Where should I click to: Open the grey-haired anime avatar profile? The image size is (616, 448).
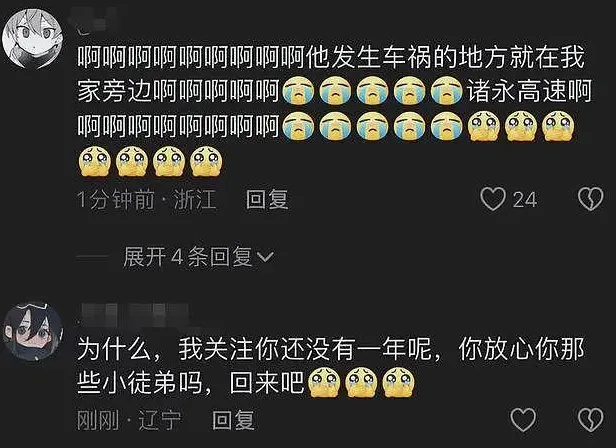pos(32,39)
